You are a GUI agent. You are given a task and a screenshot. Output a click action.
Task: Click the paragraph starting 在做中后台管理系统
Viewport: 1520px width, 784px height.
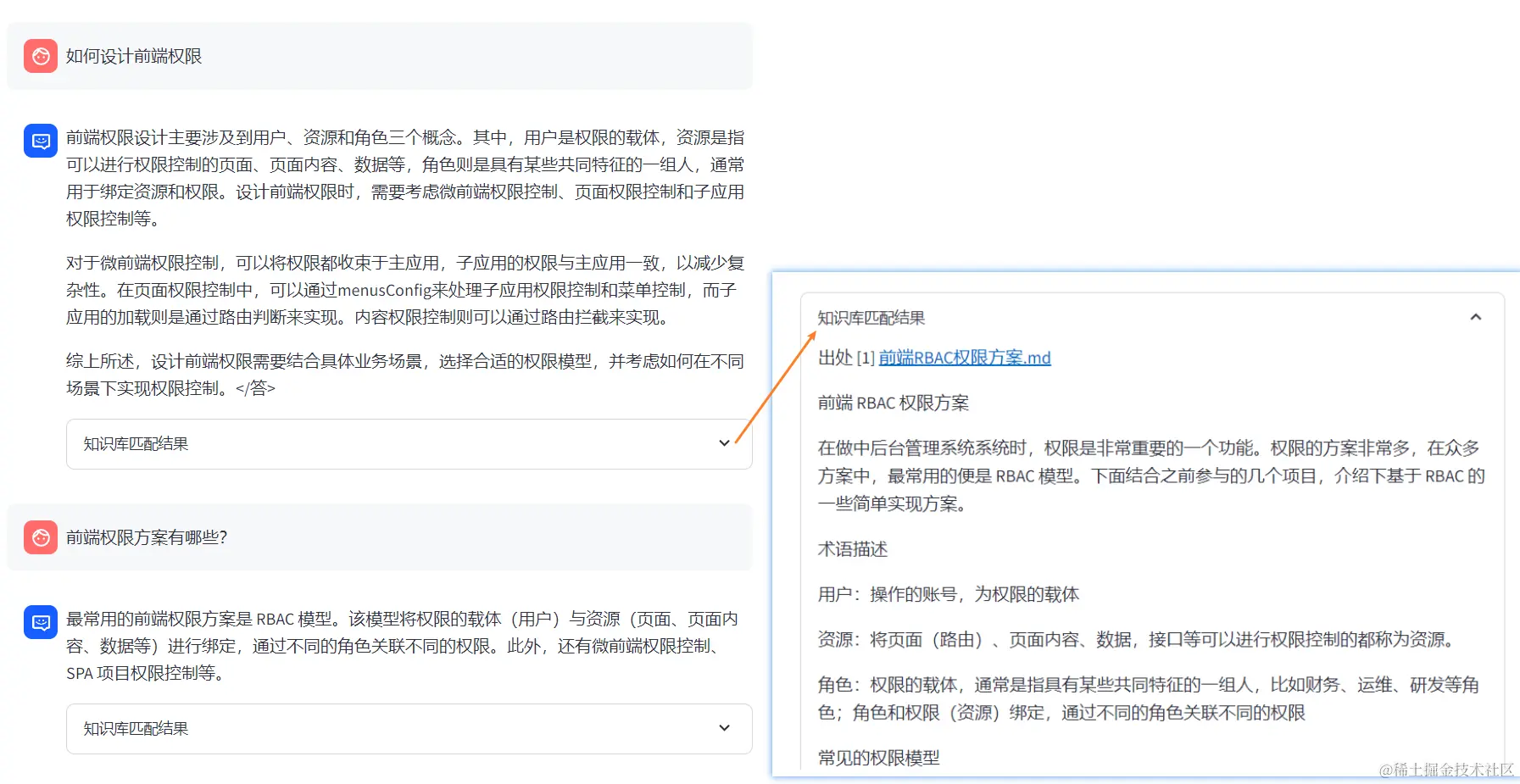pos(1151,475)
